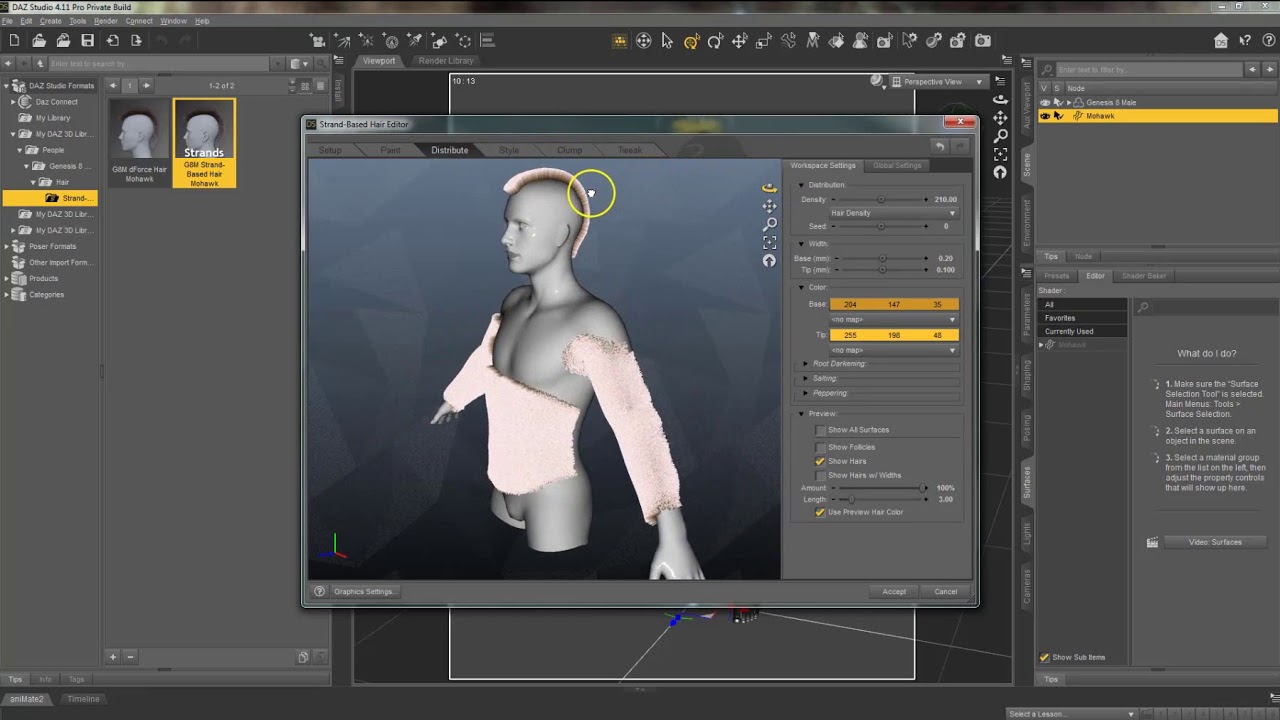Click the Cancel button

tap(946, 592)
